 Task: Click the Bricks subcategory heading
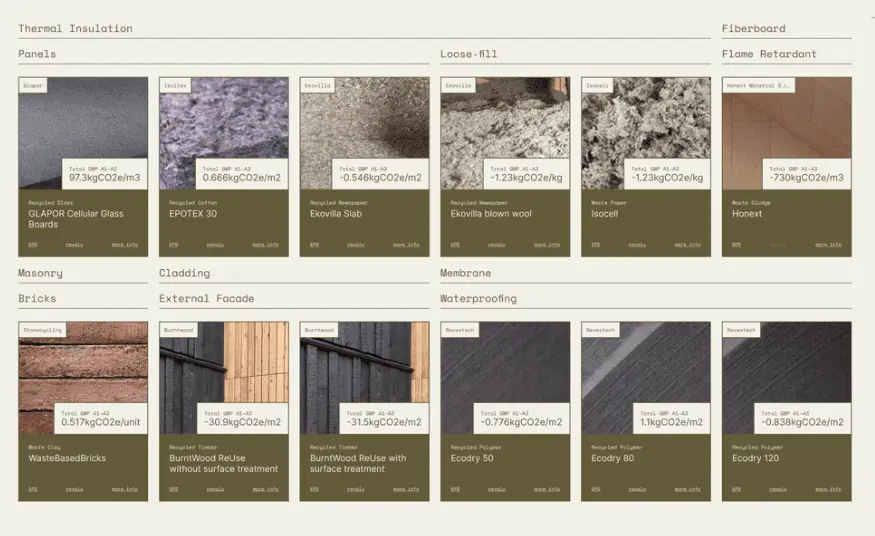37,299
